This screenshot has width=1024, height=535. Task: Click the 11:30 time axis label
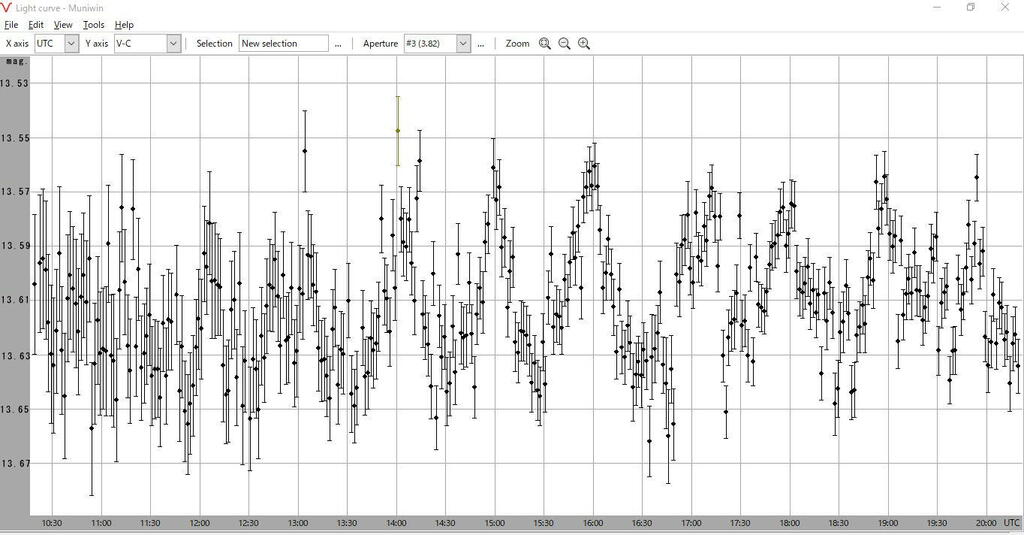(150, 523)
